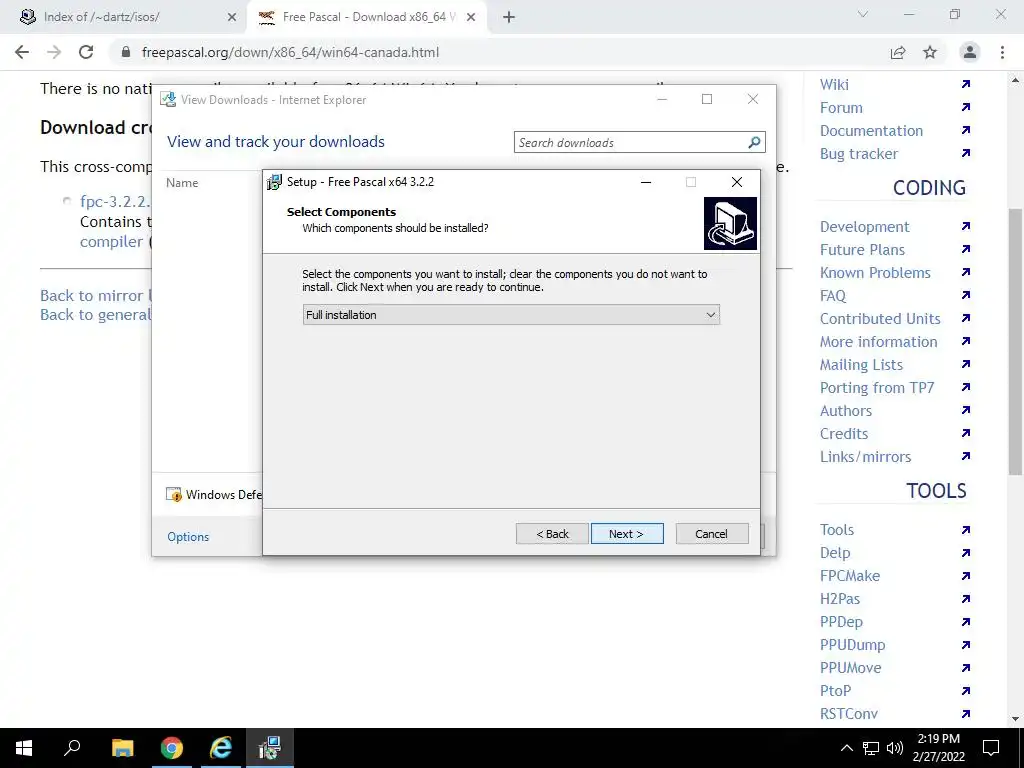The height and width of the screenshot is (768, 1024).
Task: Share this page from the address bar
Action: (x=898, y=52)
